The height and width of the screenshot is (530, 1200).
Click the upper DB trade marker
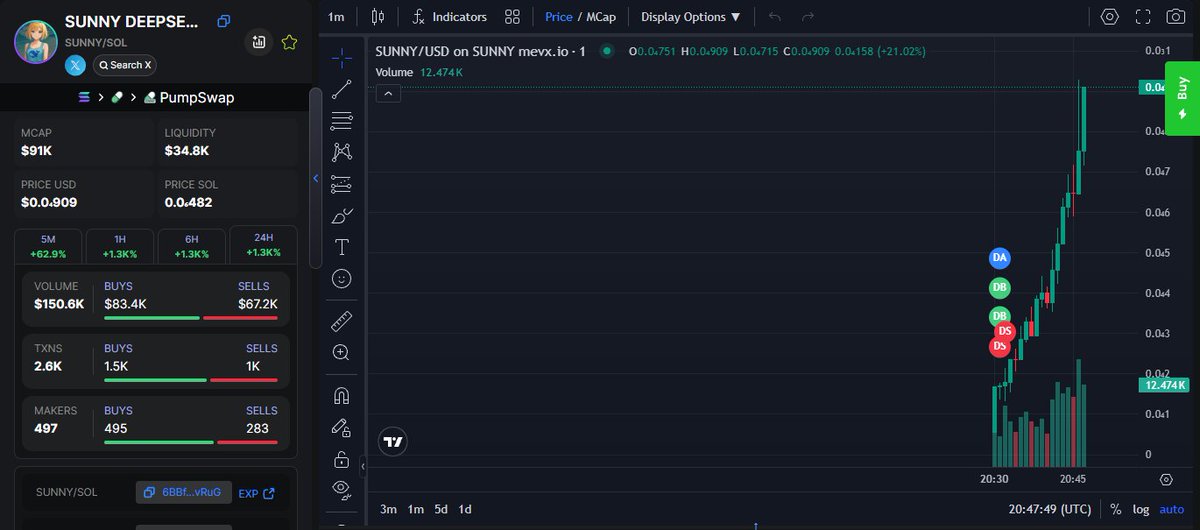[x=999, y=289]
